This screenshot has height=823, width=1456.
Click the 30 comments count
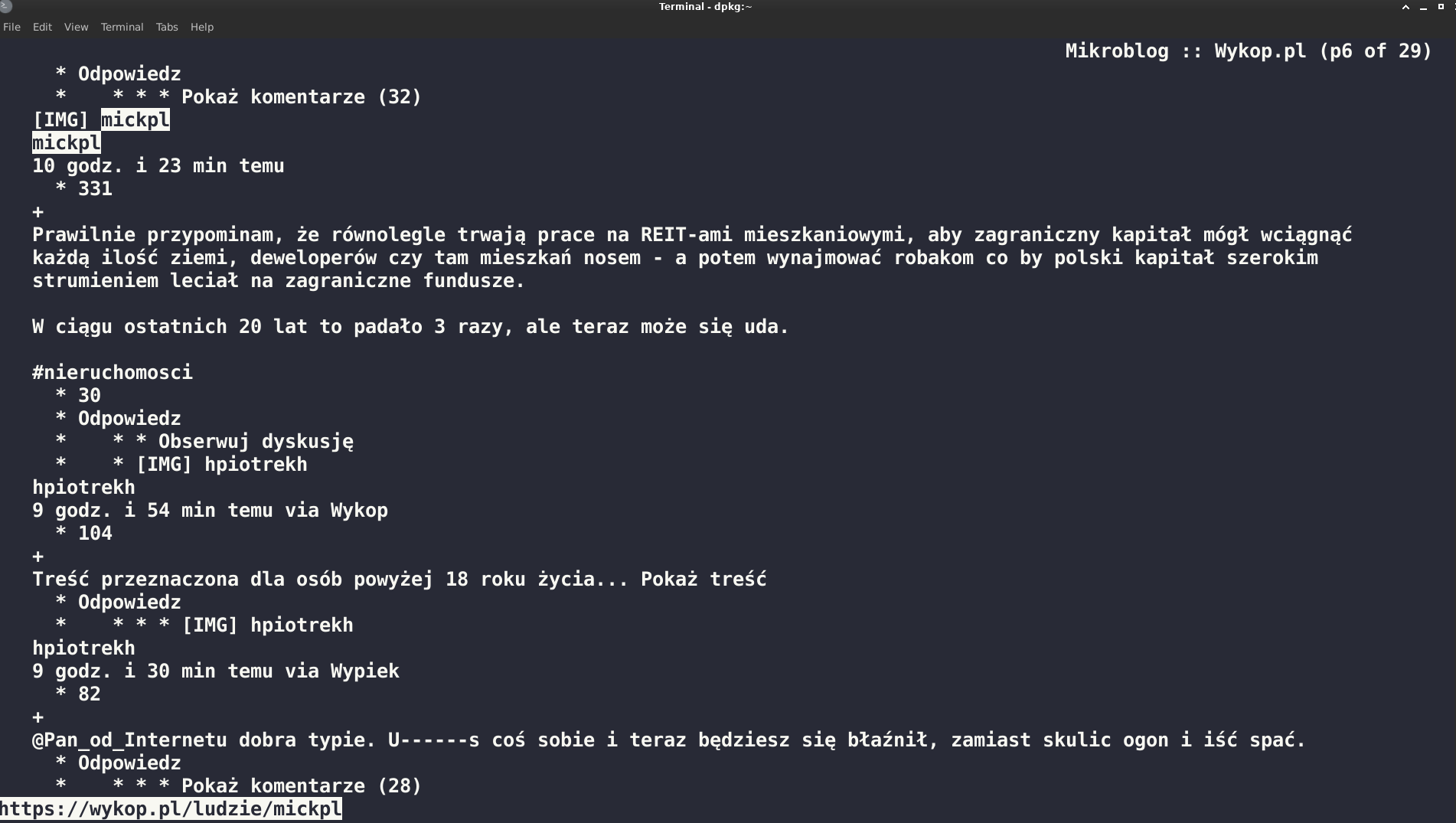tap(90, 396)
